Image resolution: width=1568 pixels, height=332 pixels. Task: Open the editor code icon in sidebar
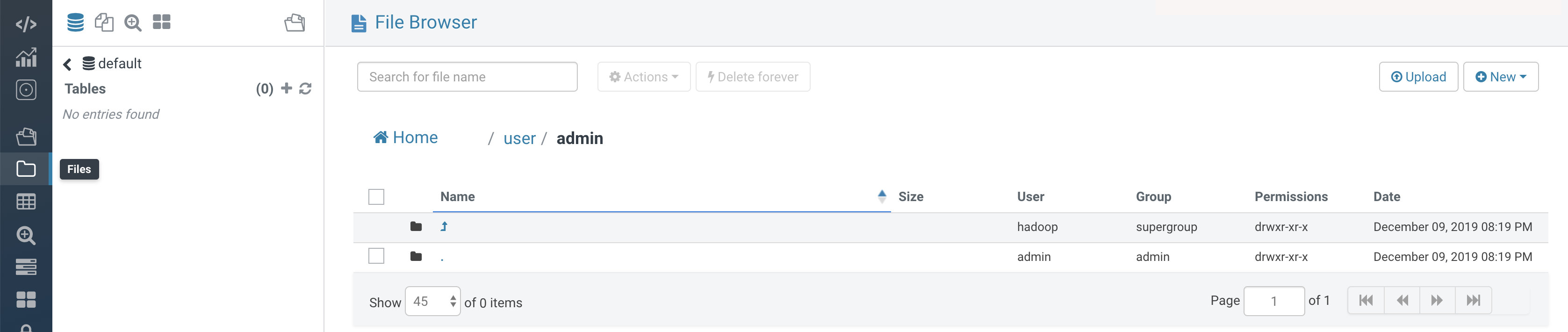click(26, 24)
